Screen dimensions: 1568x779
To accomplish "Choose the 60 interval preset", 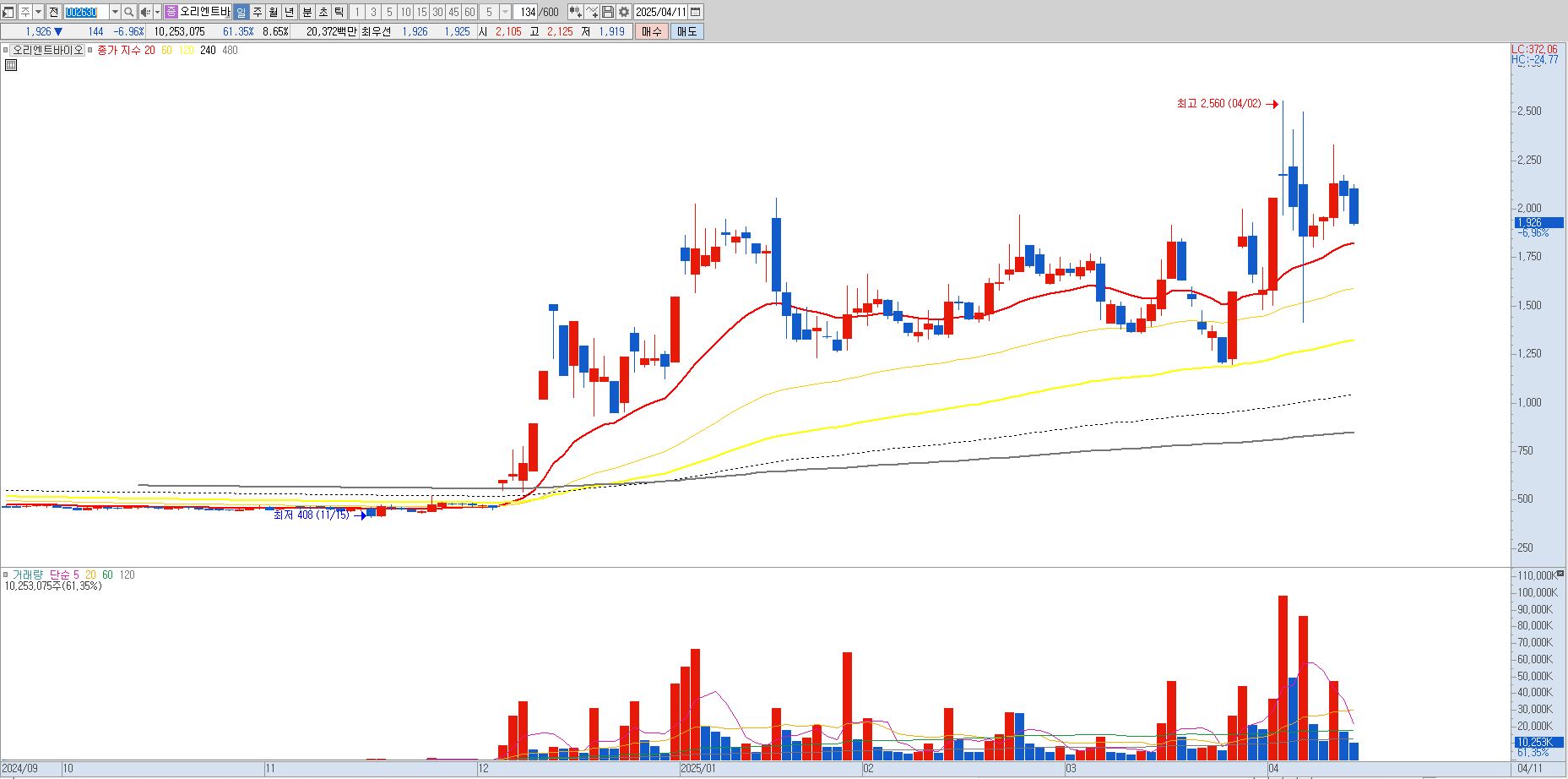I will [469, 12].
